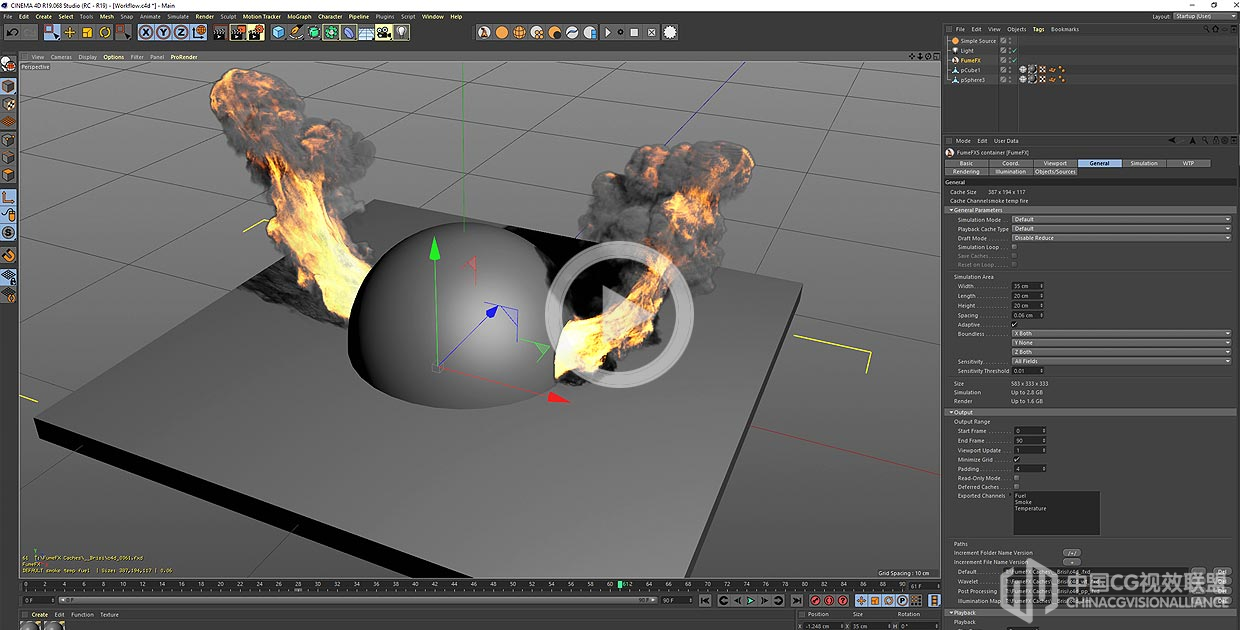Image resolution: width=1240 pixels, height=630 pixels.
Task: Open Edit Render Settings clapperboard icon
Action: coord(255,32)
